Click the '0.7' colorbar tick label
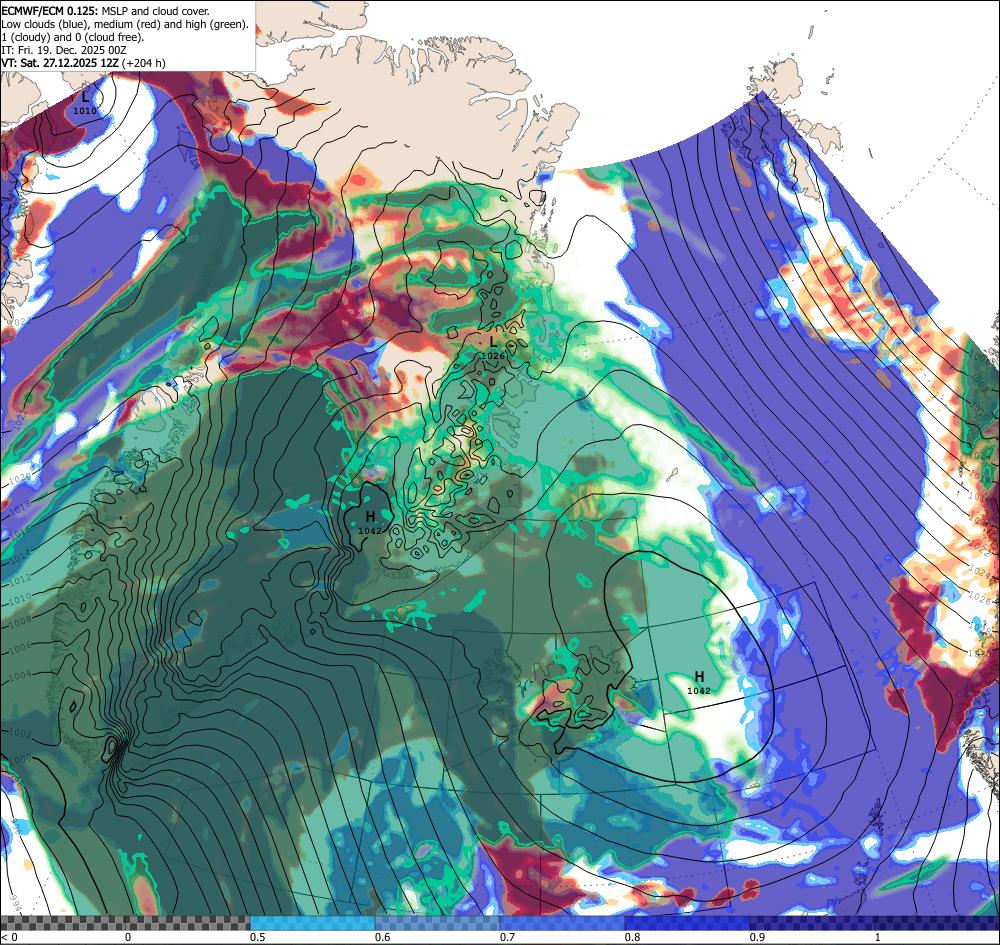Viewport: 1000px width, 945px height. click(508, 937)
